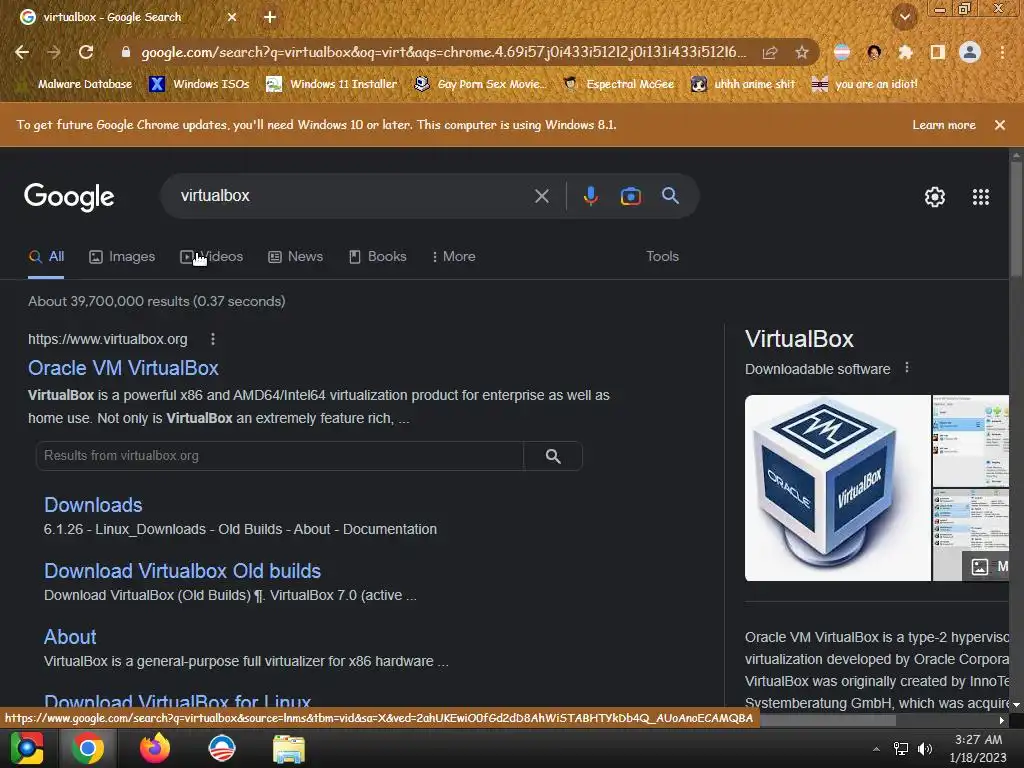Switch to the News tab
Viewport: 1024px width, 768px height.
point(296,257)
